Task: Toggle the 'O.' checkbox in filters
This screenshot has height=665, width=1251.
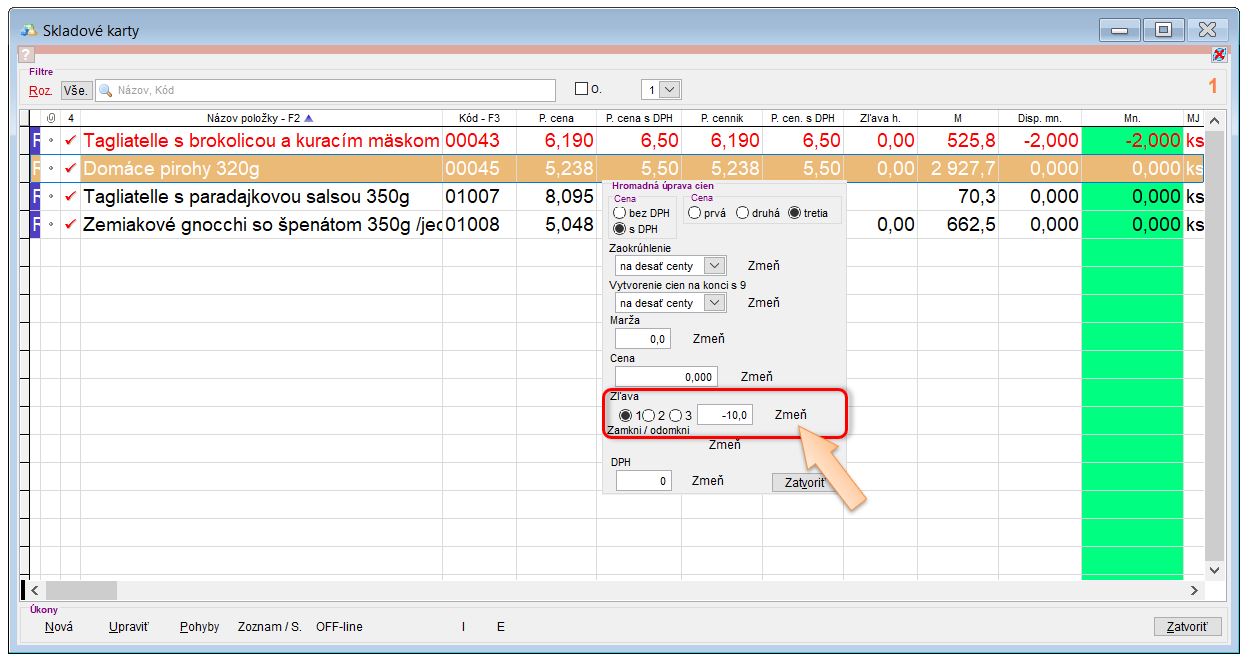Action: 581,89
